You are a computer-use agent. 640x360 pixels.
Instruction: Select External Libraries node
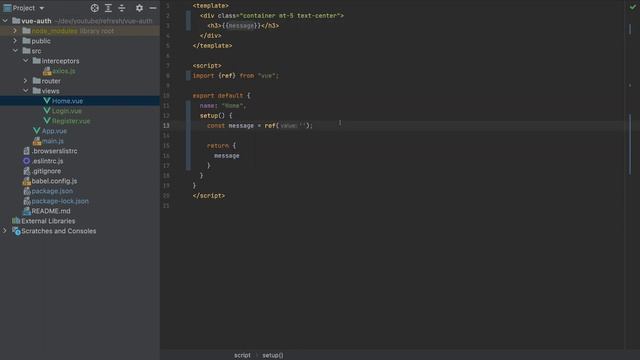point(48,221)
